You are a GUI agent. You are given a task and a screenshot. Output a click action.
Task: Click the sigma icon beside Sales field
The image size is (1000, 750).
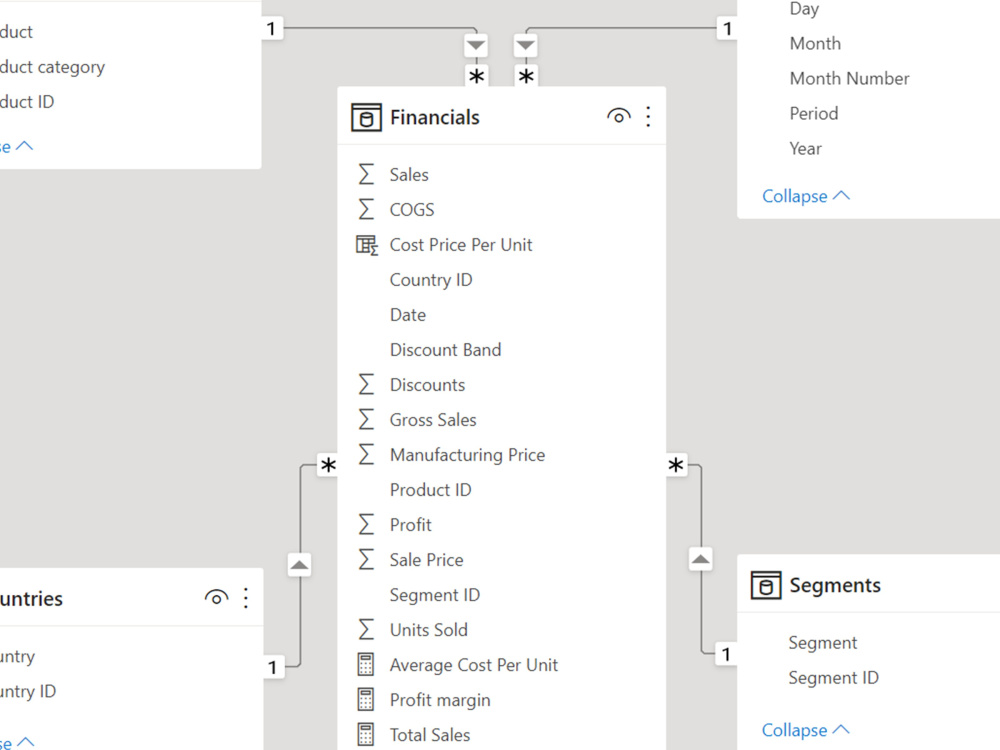click(367, 174)
